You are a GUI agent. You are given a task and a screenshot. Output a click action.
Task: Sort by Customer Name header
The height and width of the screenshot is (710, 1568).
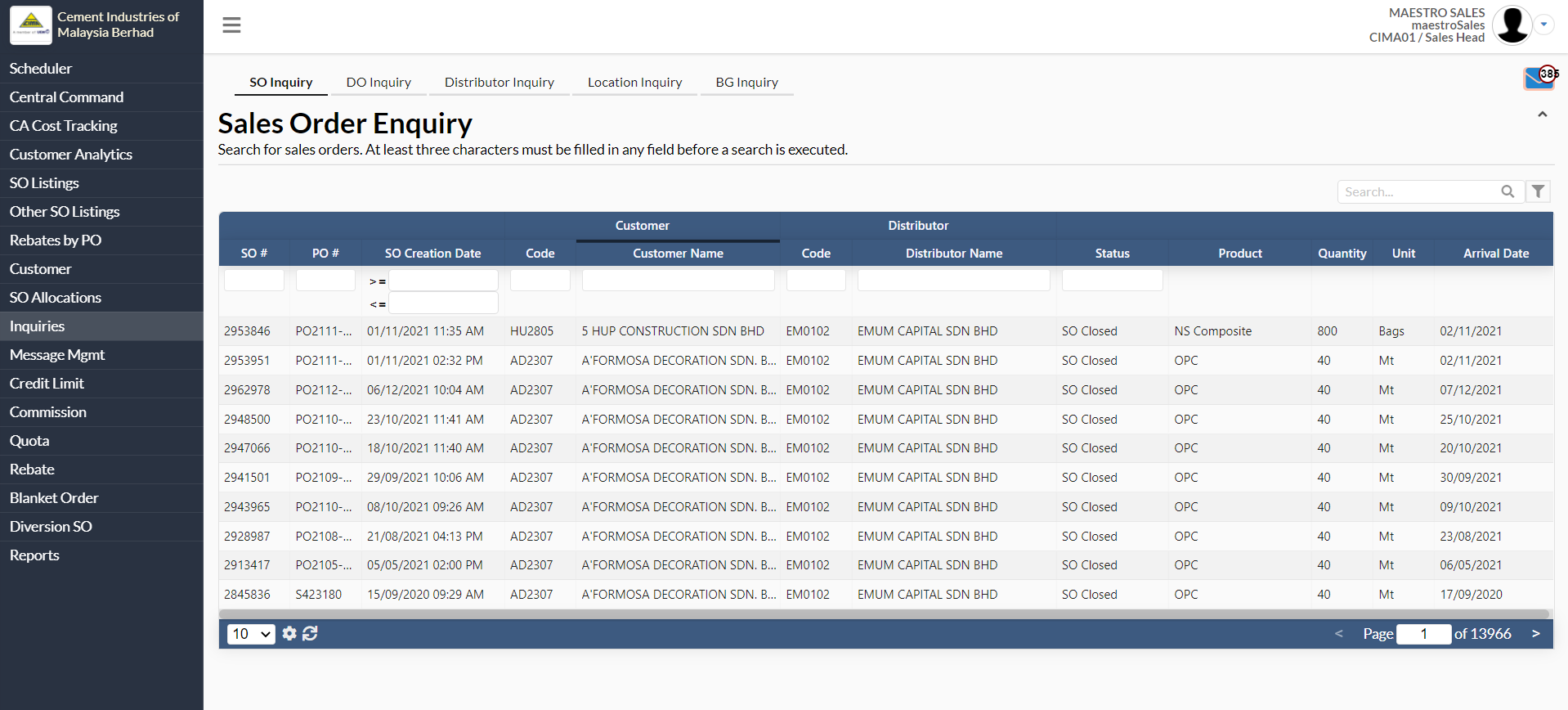678,254
